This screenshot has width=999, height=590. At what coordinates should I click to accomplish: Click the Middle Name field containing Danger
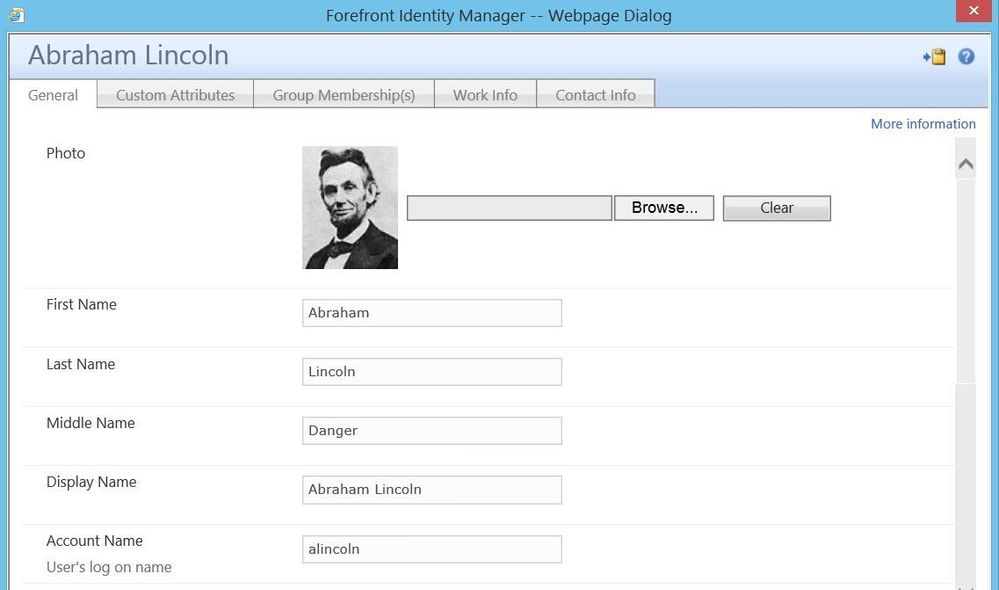pos(432,431)
